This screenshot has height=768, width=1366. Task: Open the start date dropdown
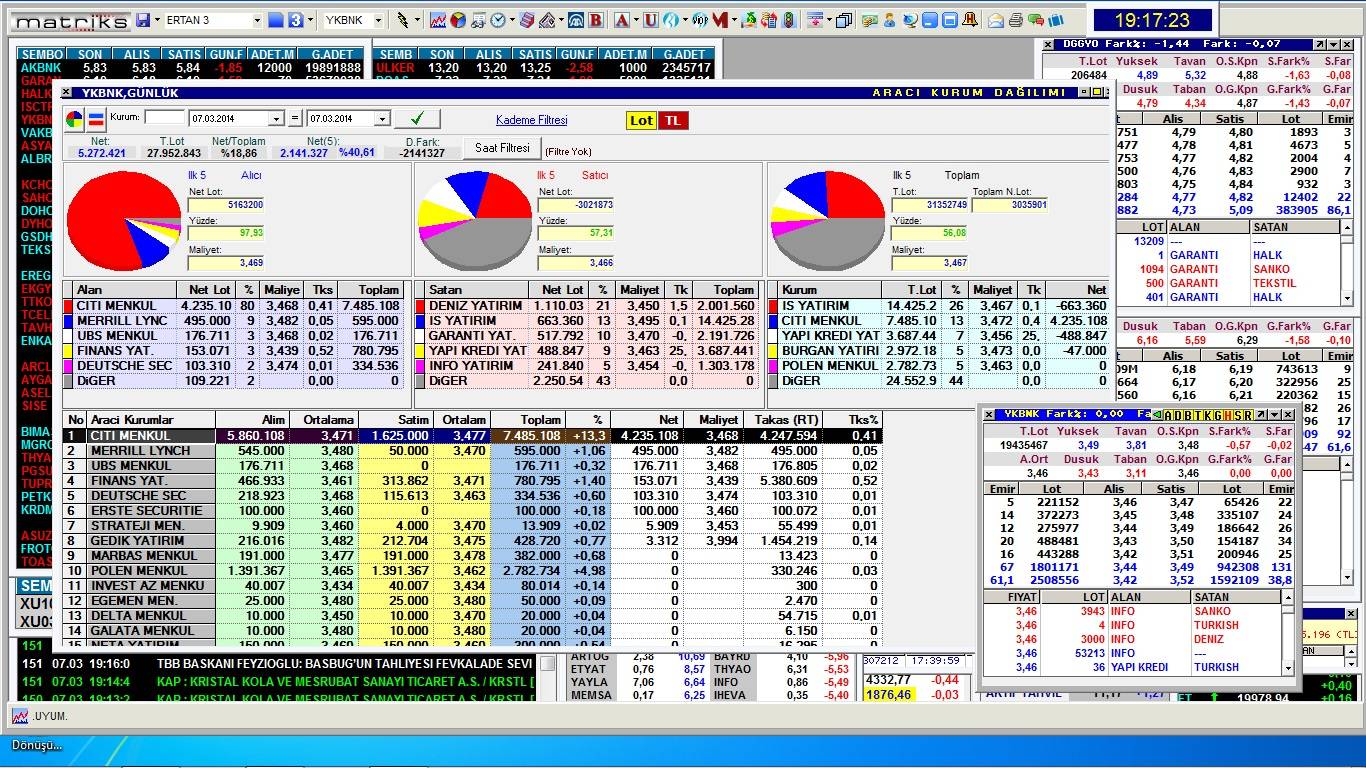click(276, 119)
